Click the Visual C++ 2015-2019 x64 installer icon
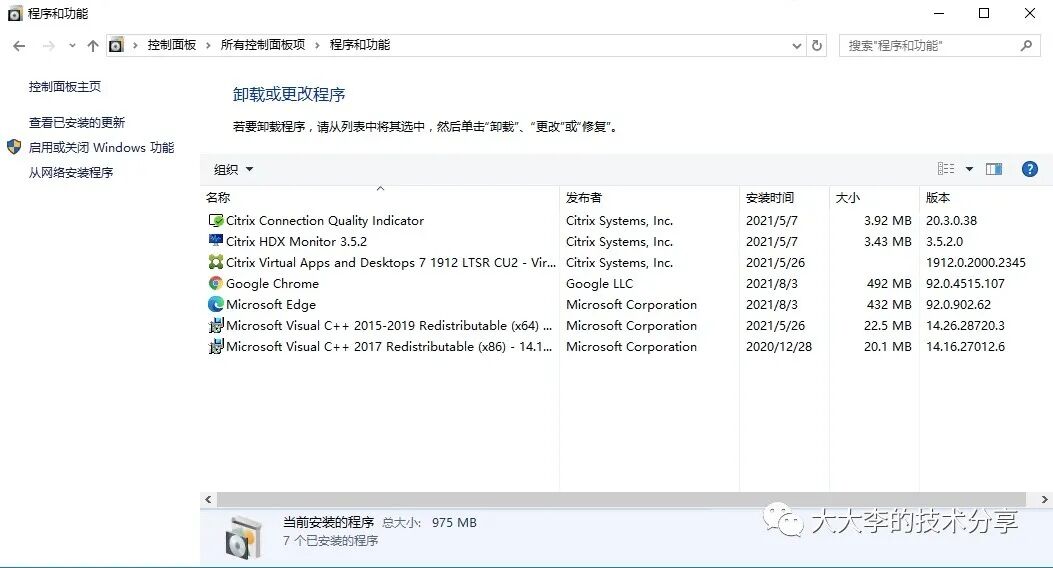Screen dimensions: 1053x568 216,326
